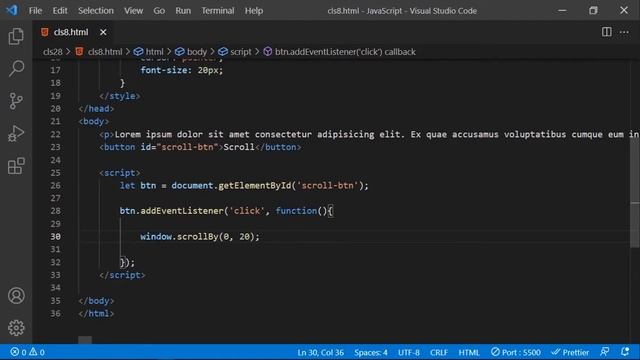This screenshot has width=640, height=360.
Task: Open the Edit menu
Action: pyautogui.click(x=60, y=11)
